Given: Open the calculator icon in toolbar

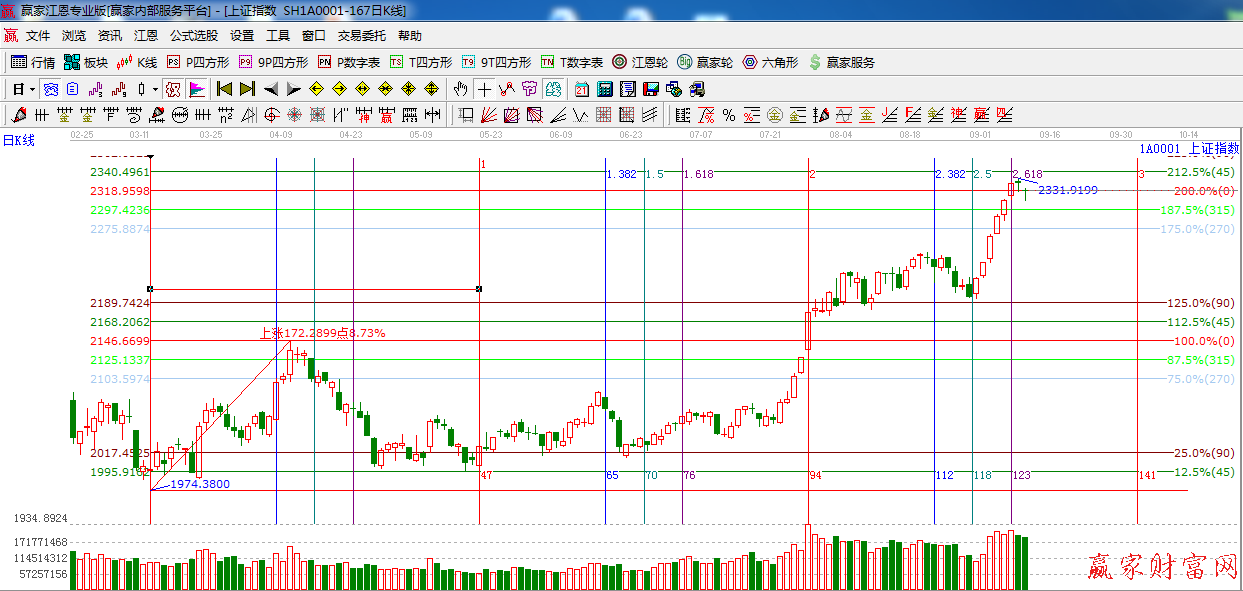Looking at the screenshot, I should [605, 89].
